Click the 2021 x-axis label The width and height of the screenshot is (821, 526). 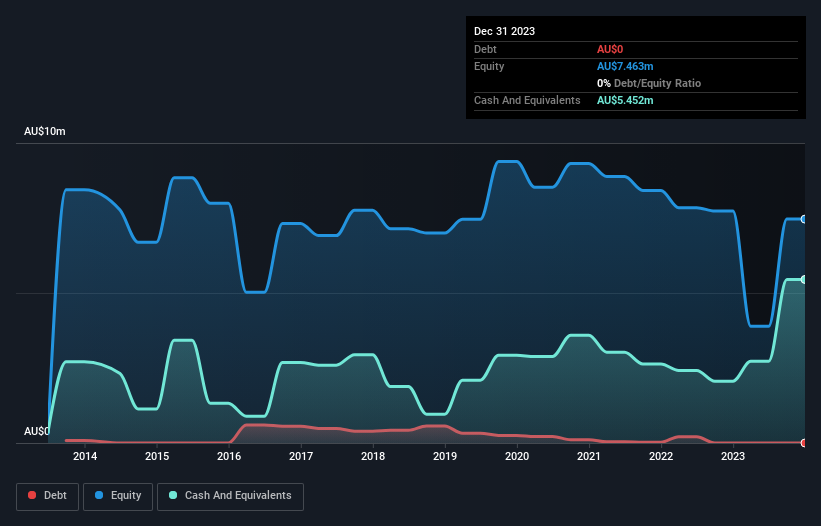click(589, 456)
